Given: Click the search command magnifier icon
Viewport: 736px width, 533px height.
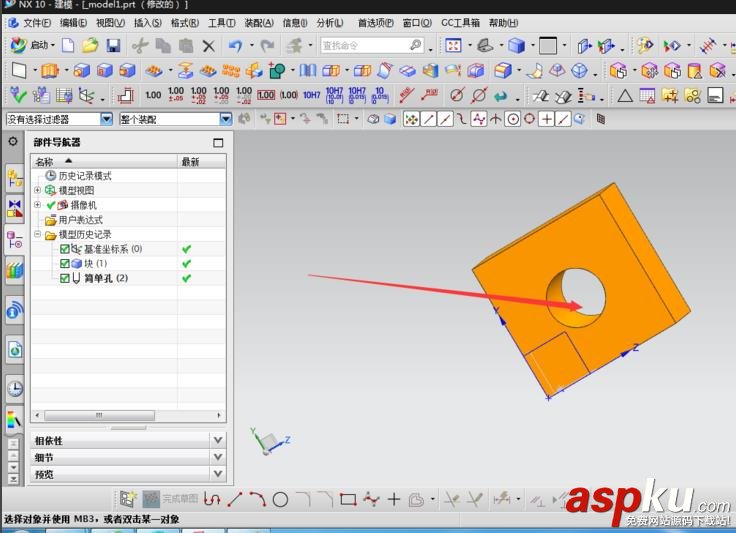Looking at the screenshot, I should click(415, 45).
